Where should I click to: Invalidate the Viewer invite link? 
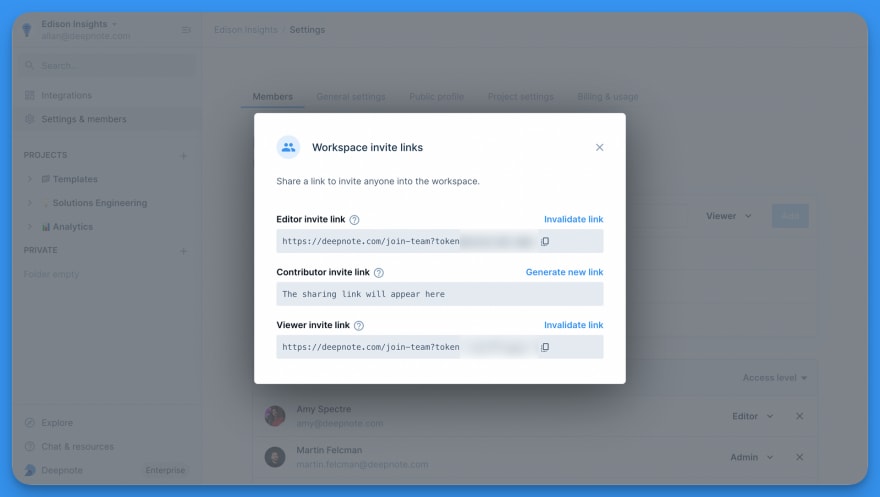[x=574, y=325]
